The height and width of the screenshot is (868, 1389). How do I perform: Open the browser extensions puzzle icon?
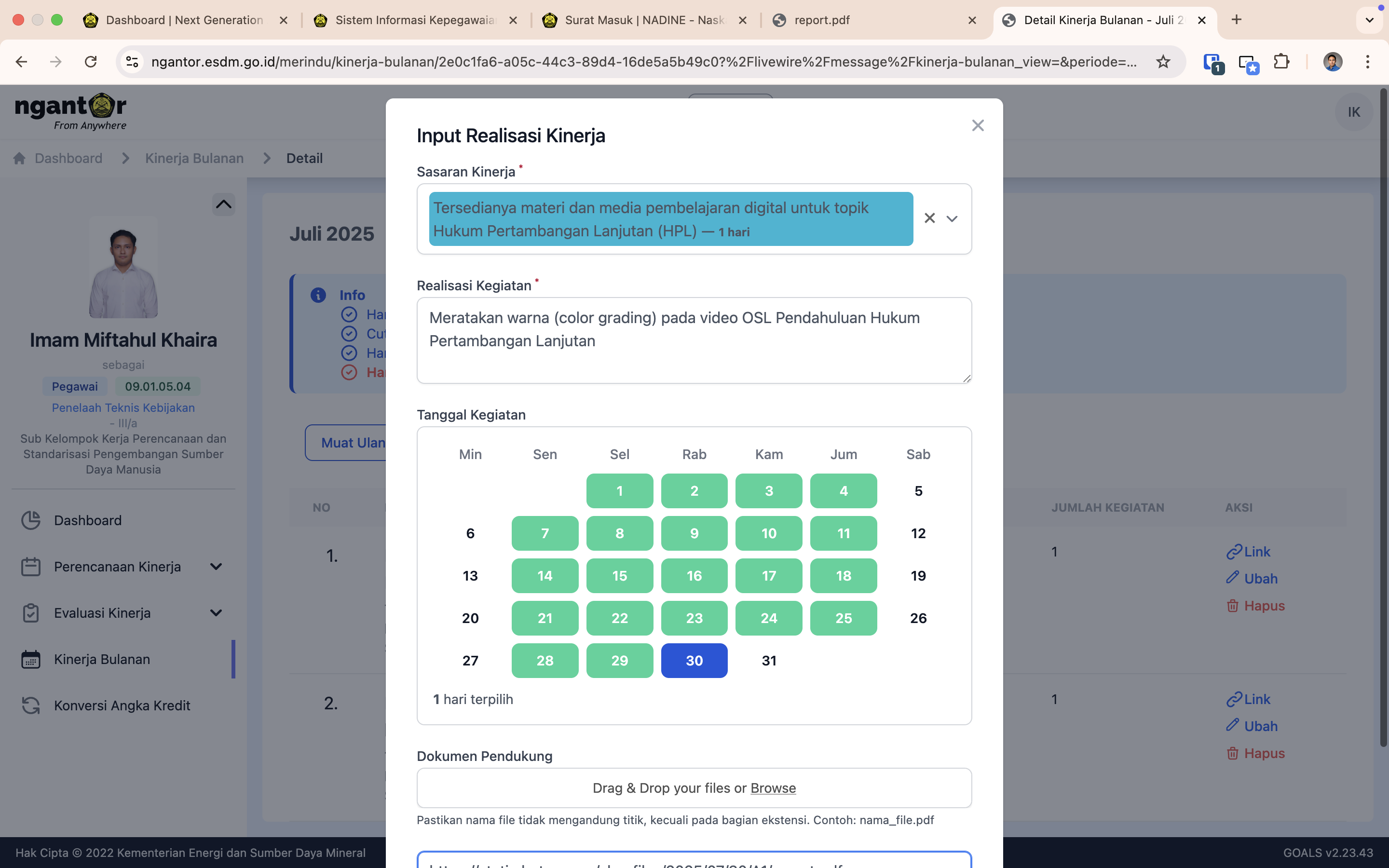(1281, 61)
